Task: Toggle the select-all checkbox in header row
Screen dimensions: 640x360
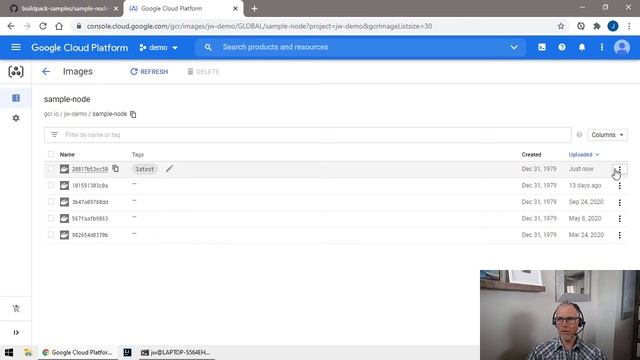Action: [51, 154]
